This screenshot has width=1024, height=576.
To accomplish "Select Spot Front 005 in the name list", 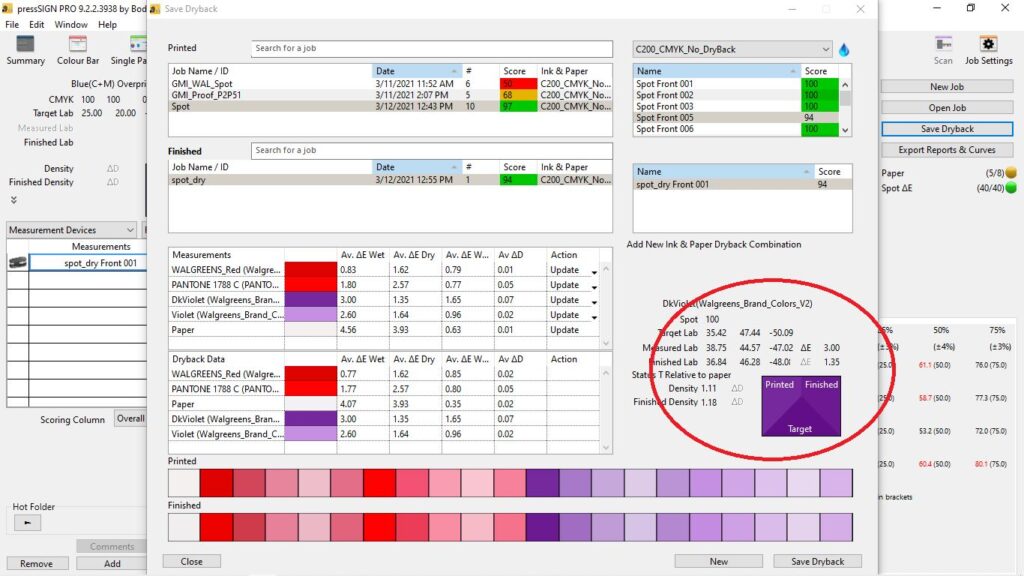I will click(x=736, y=118).
